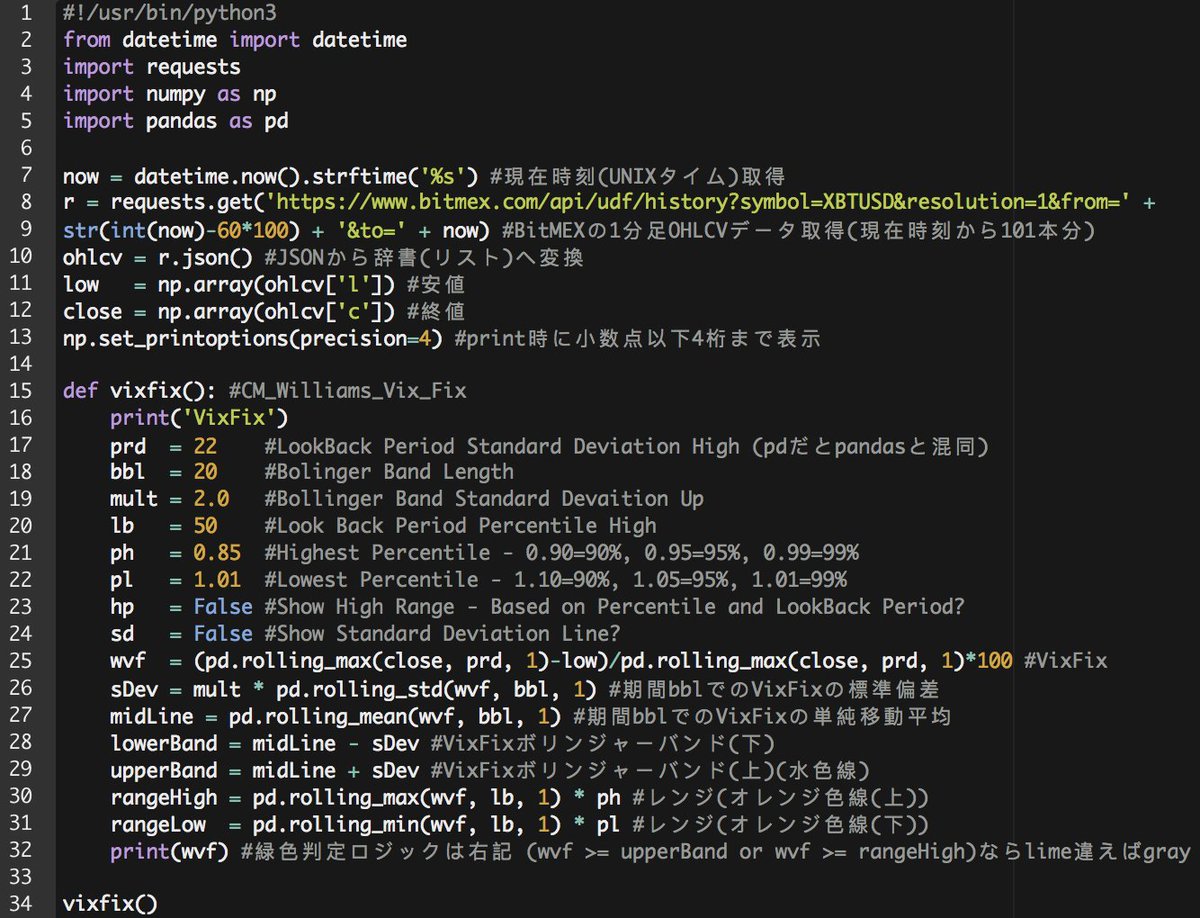Click 'print(wvf)' on line 32
Screen dimensions: 1200x918
click(169, 850)
